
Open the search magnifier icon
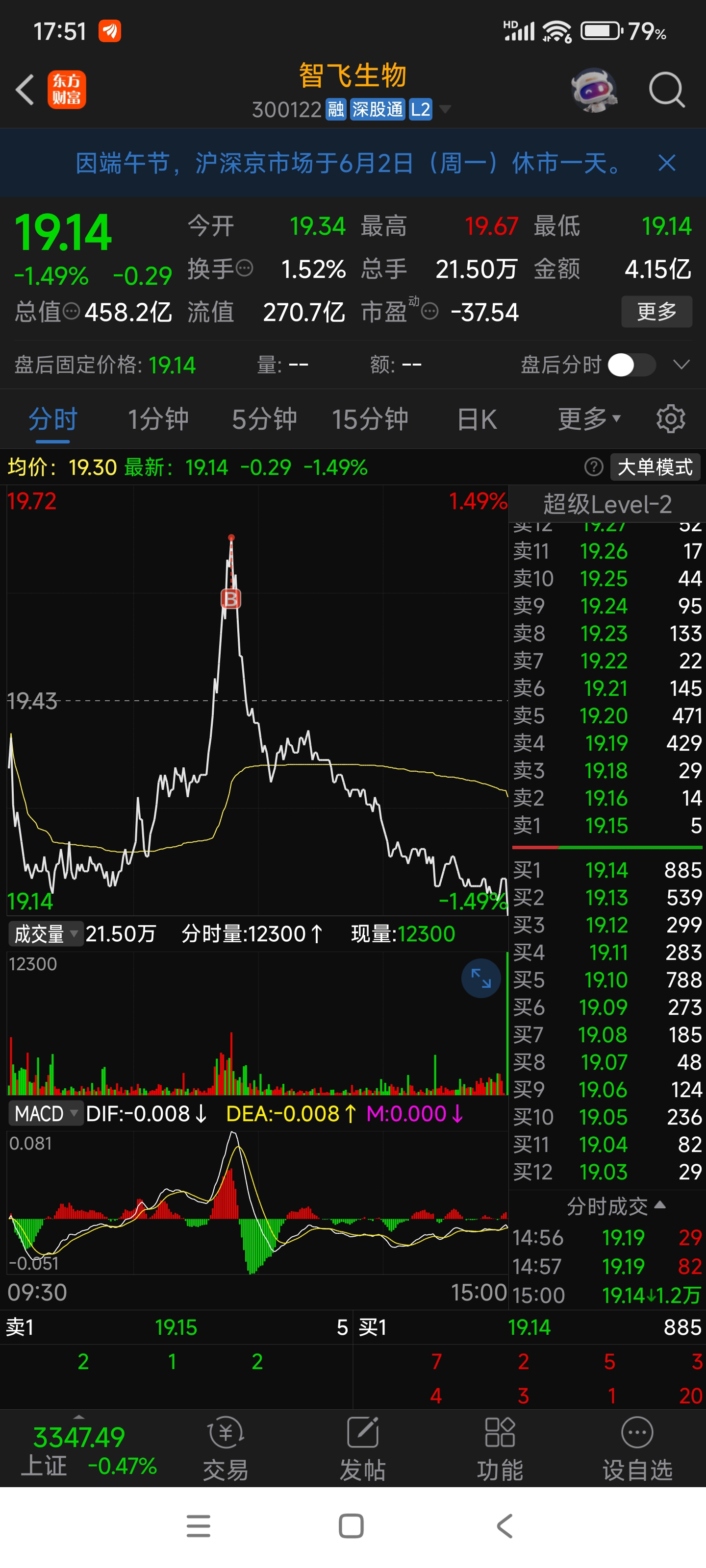[x=666, y=90]
